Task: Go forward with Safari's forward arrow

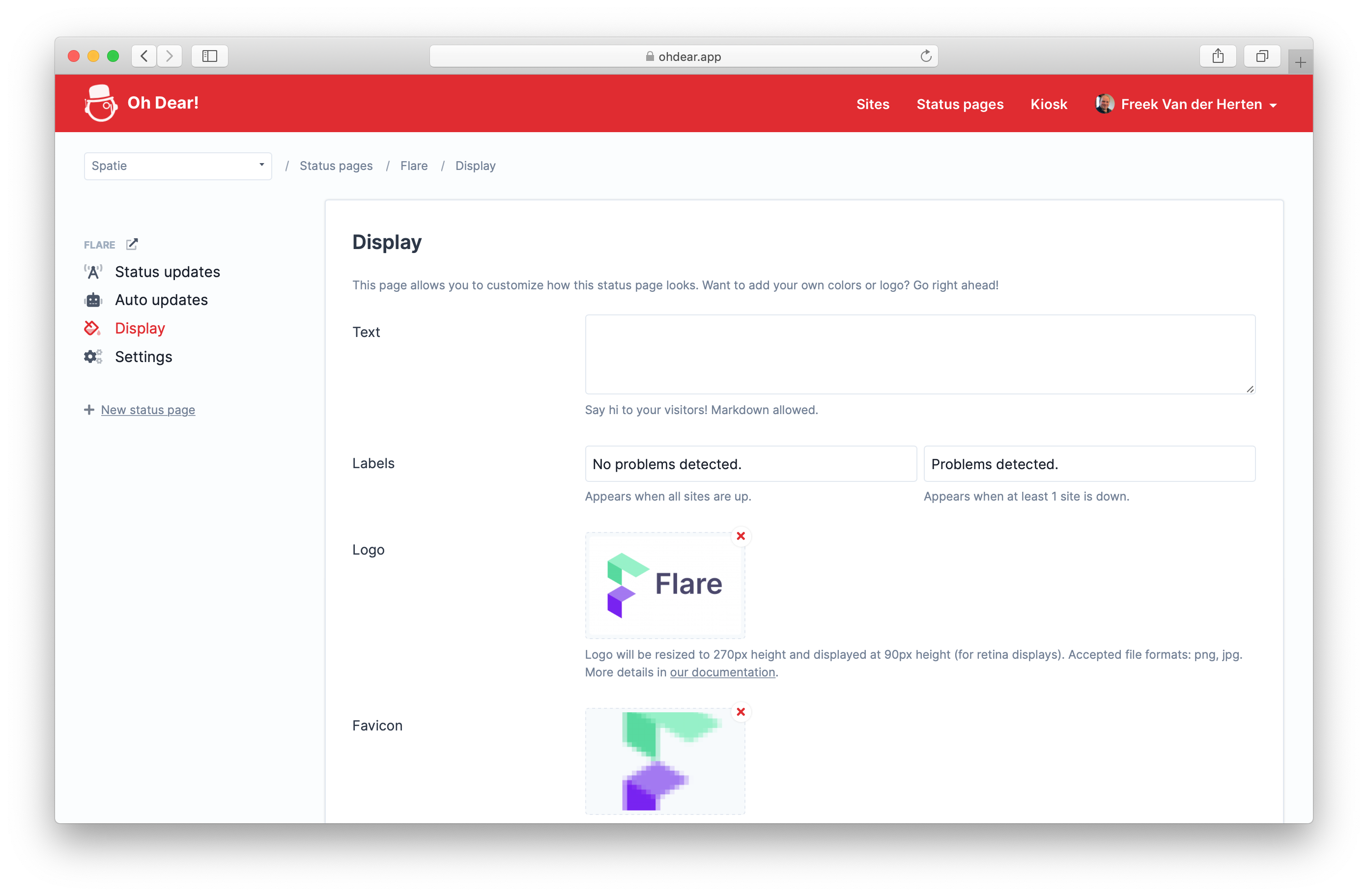Action: click(x=170, y=56)
